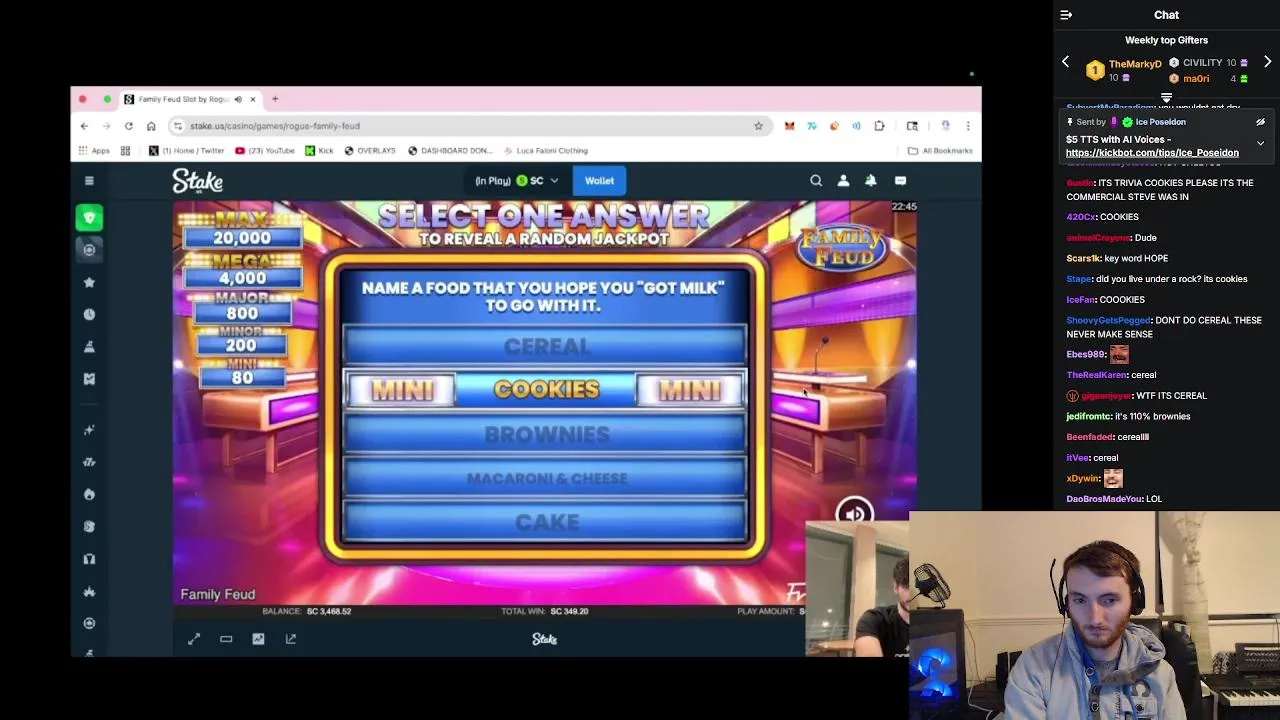Open live stats chart icon below game

[x=258, y=639]
